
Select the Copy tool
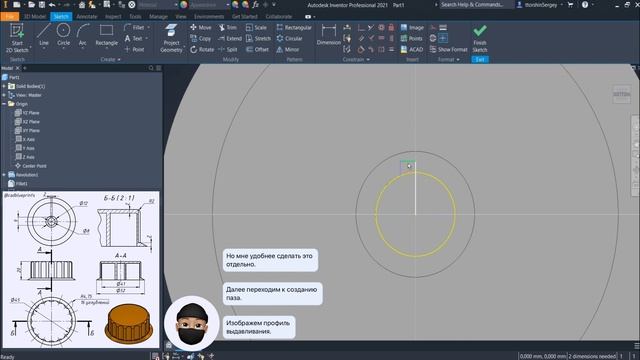point(200,38)
